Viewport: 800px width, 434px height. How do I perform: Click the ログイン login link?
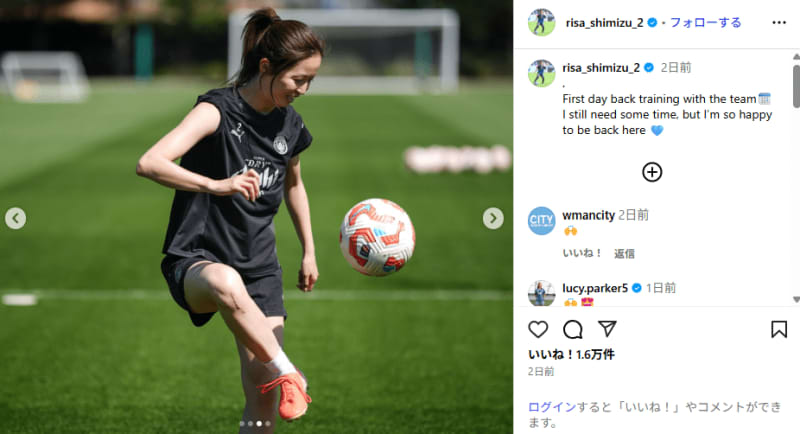552,406
